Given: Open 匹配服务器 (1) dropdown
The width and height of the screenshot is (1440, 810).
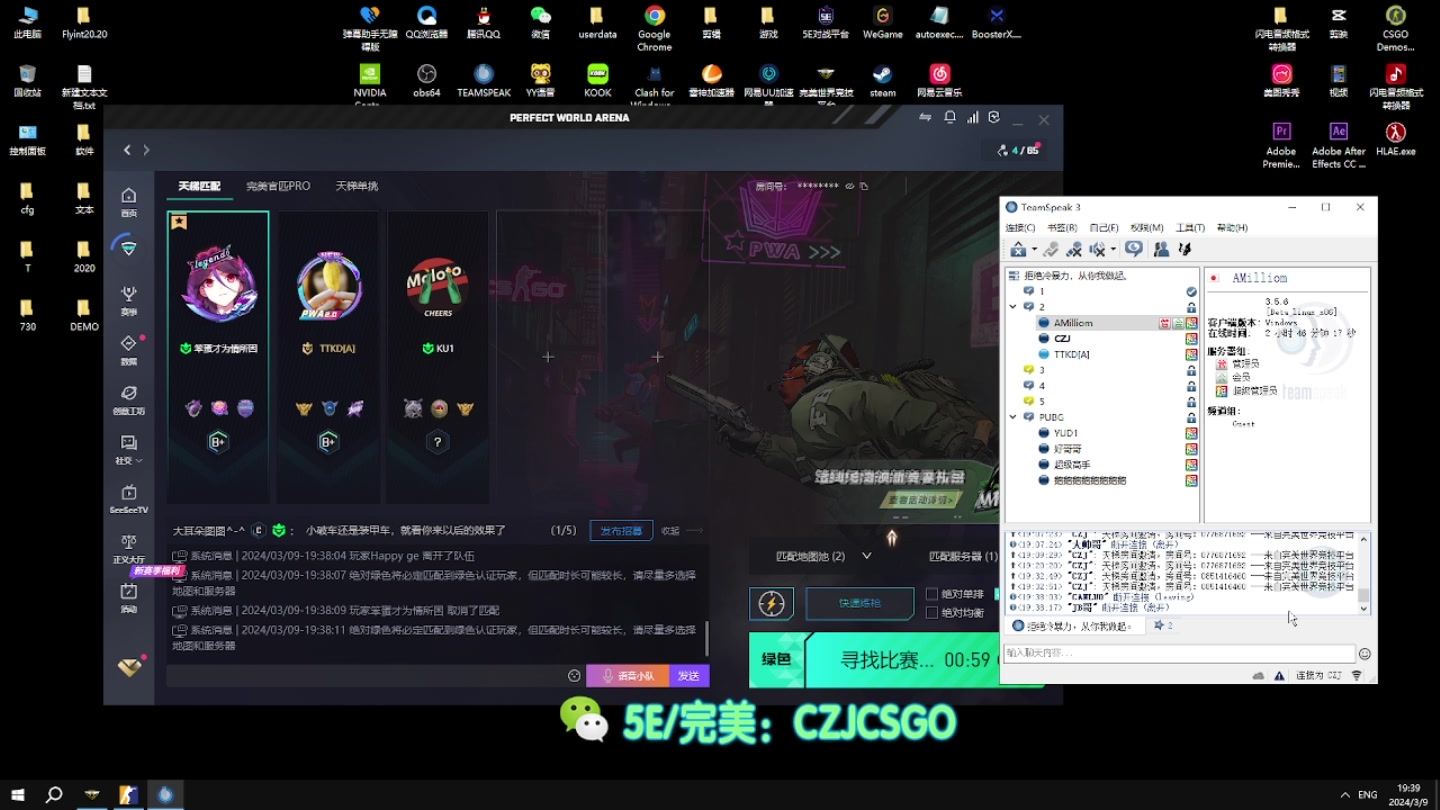Looking at the screenshot, I should click(963, 556).
